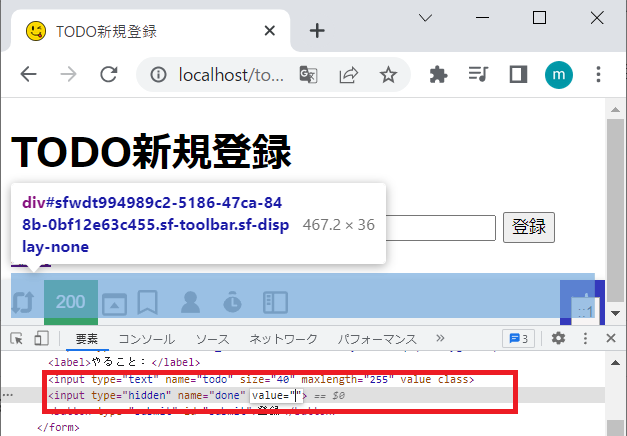Click the 登録 submit button
This screenshot has width=627, height=436.
(x=528, y=227)
